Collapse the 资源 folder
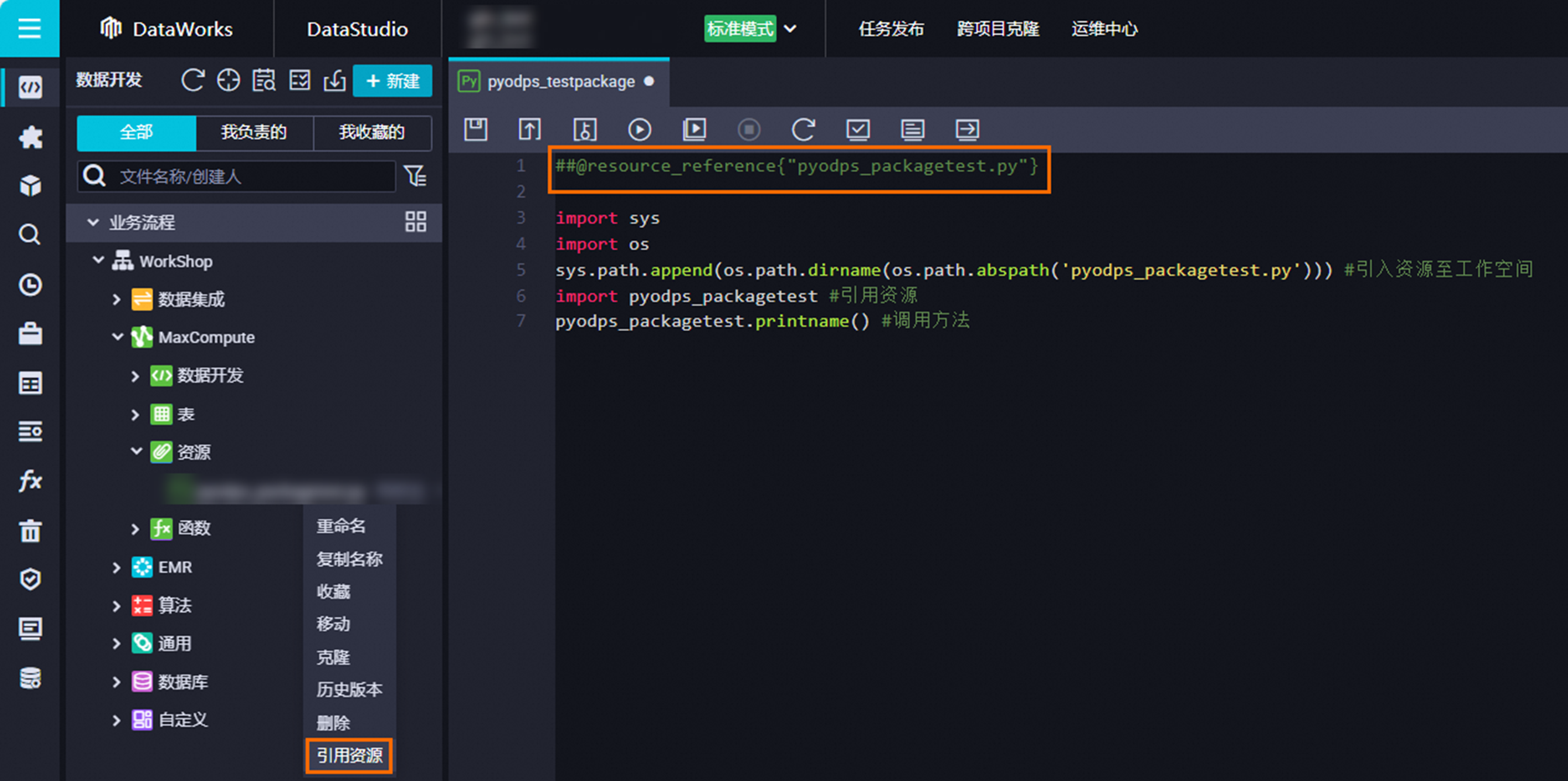The height and width of the screenshot is (781, 1568). tap(136, 451)
